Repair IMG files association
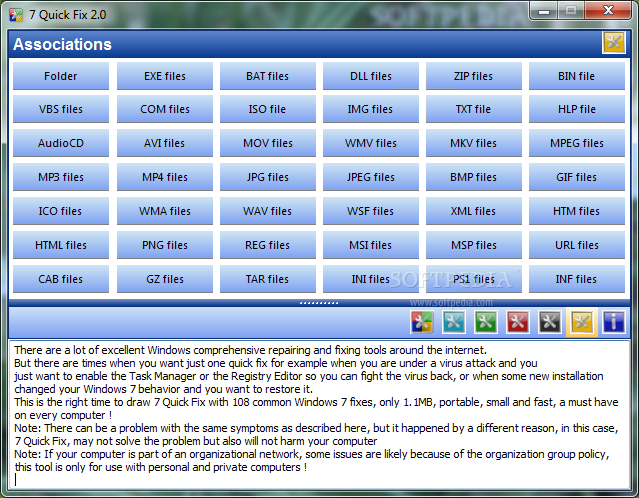639x498 pixels. (x=371, y=109)
